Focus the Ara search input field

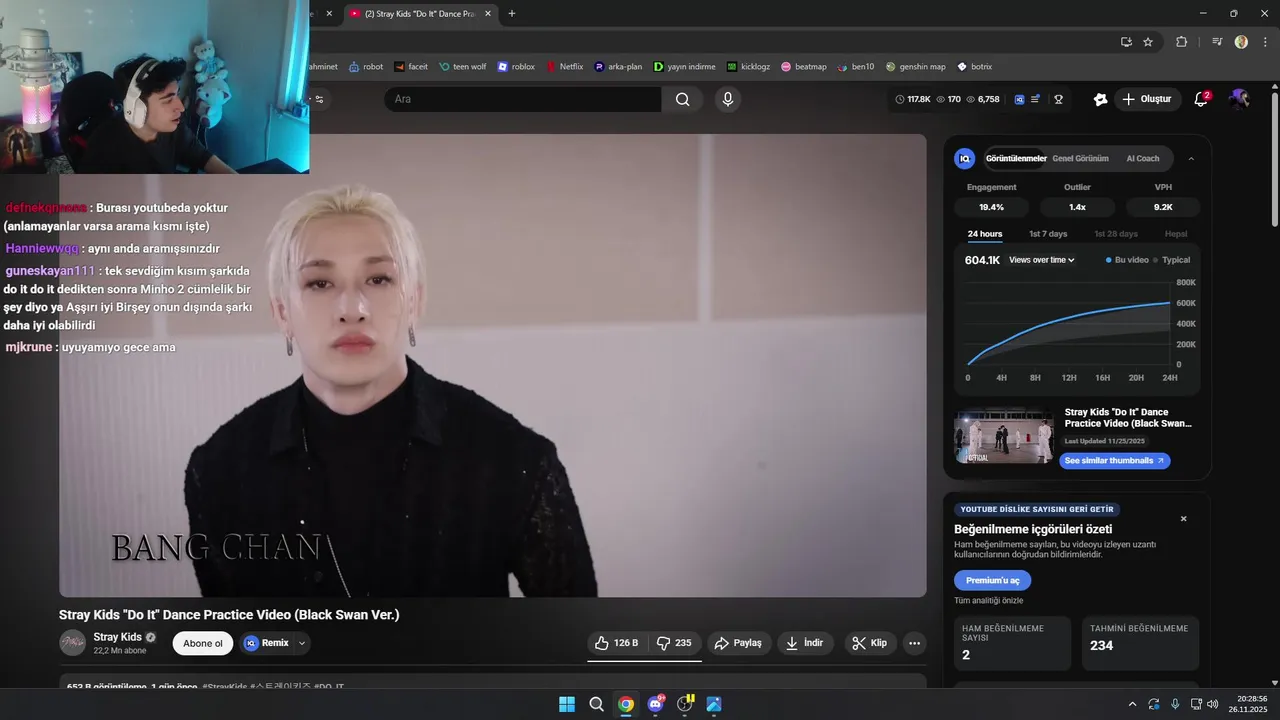point(523,99)
